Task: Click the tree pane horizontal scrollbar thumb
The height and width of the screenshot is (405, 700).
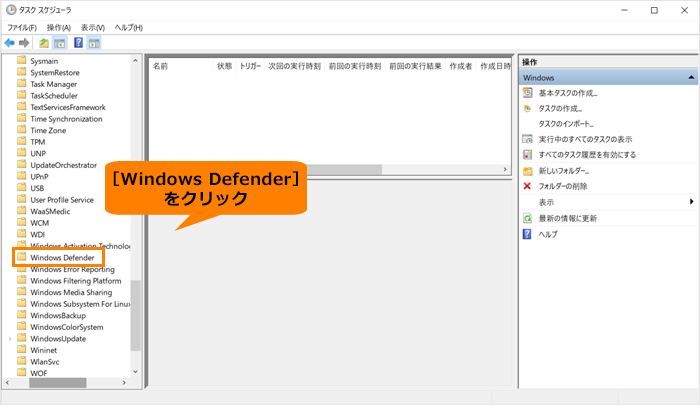Action: pyautogui.click(x=58, y=383)
